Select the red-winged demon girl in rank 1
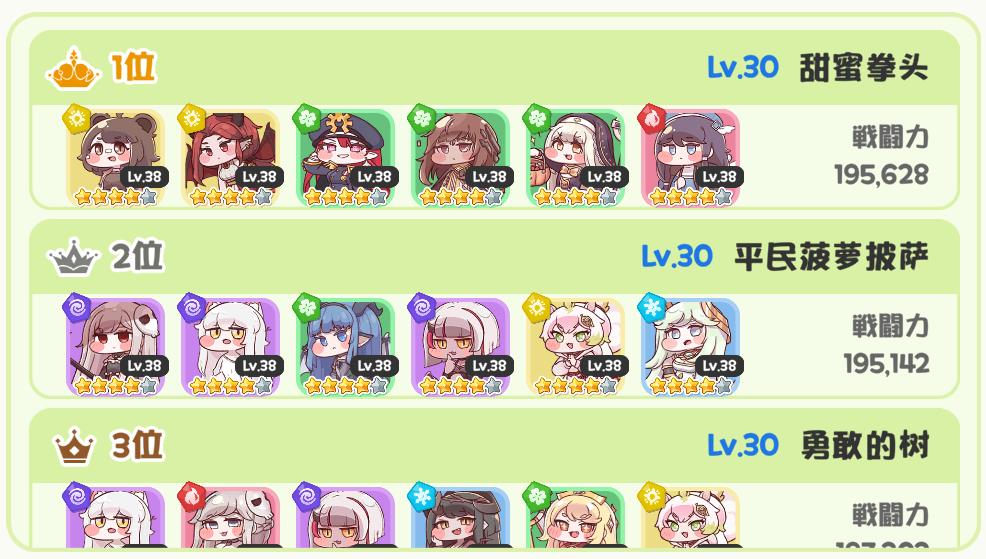 (x=231, y=158)
